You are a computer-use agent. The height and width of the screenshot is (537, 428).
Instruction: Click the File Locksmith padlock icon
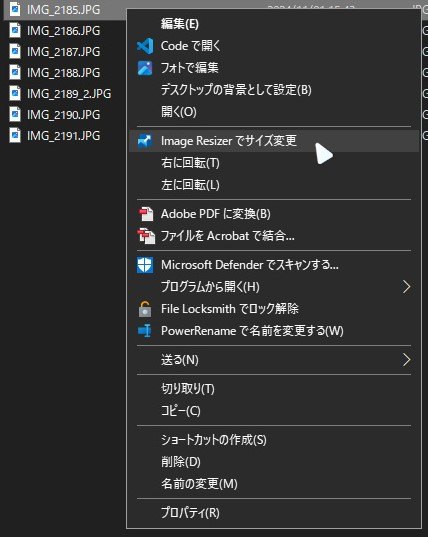(145, 309)
